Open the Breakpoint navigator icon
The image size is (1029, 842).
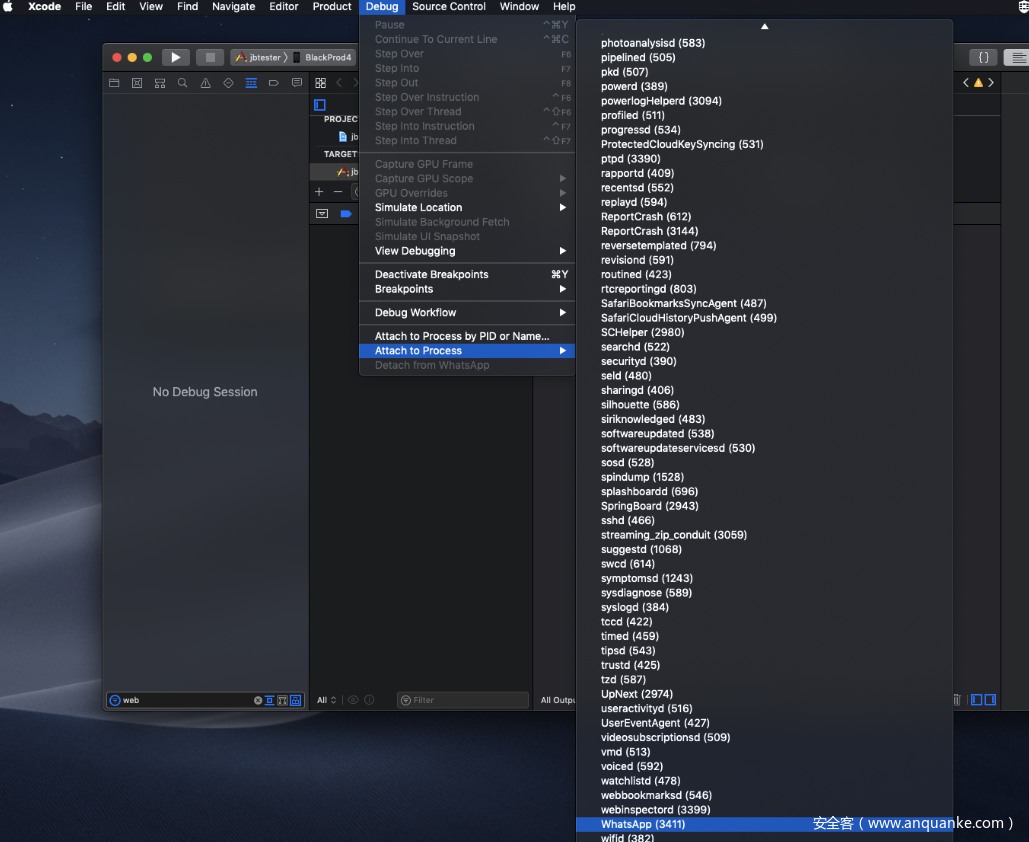[x=274, y=83]
